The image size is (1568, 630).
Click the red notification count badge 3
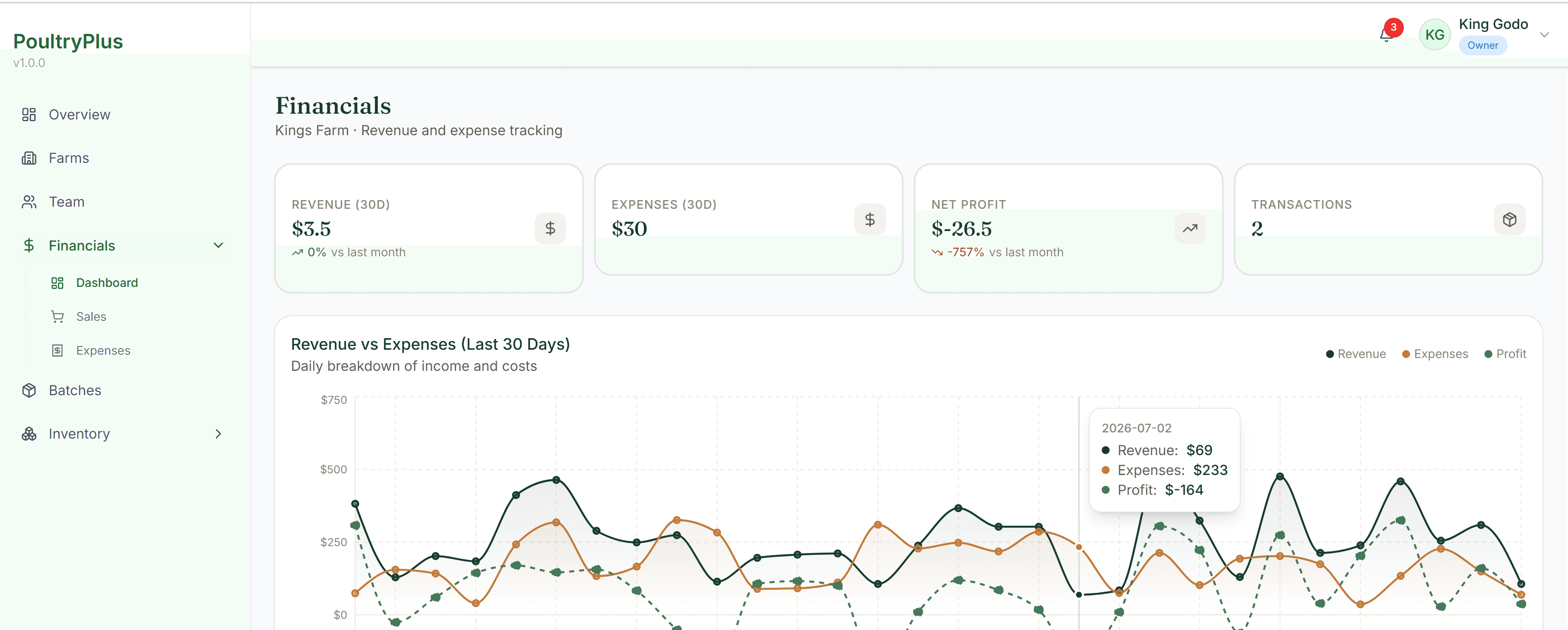pyautogui.click(x=1394, y=27)
